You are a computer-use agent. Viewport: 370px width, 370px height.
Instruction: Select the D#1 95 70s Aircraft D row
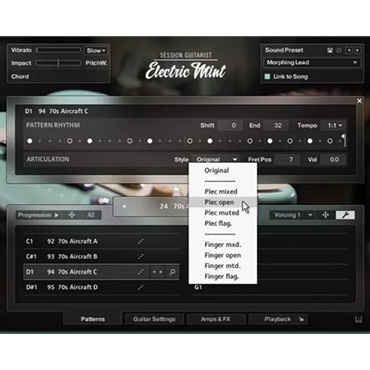point(101,287)
